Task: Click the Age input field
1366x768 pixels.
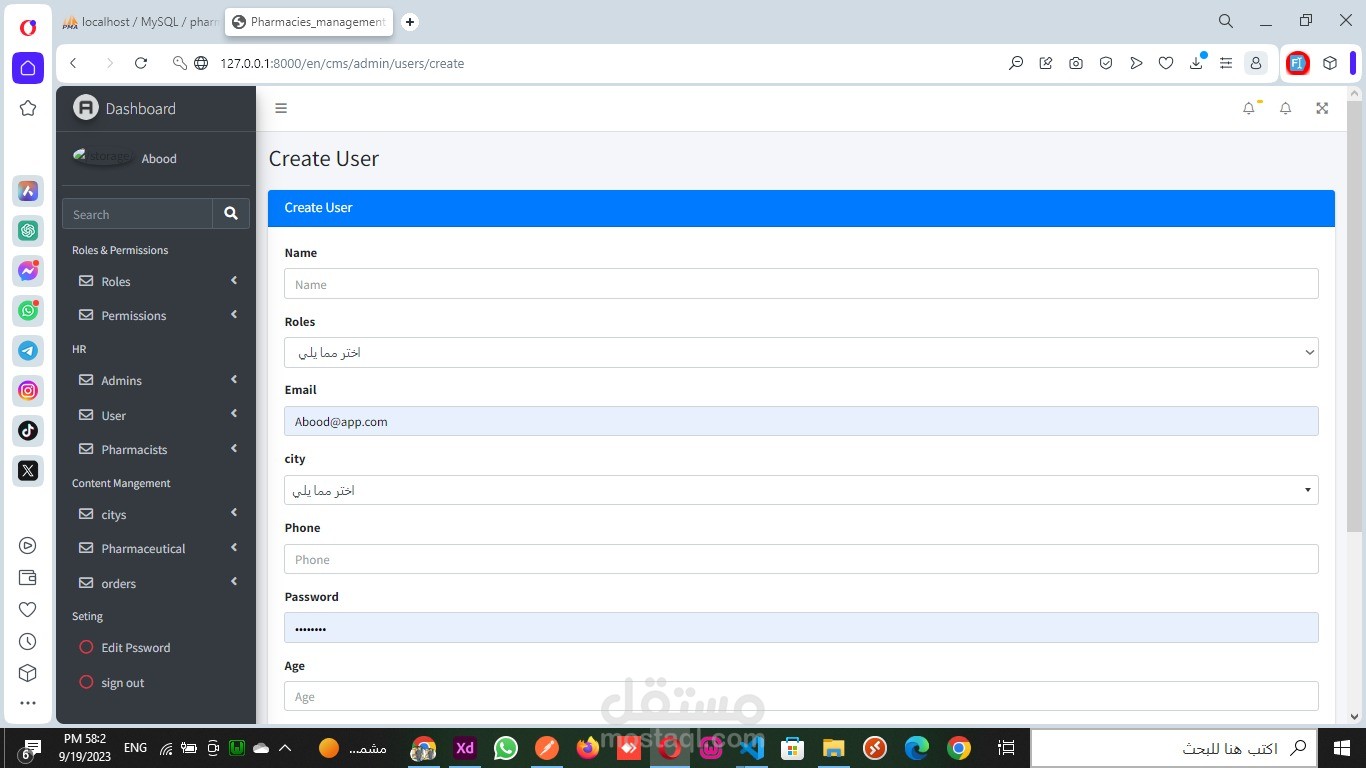Action: (x=801, y=696)
